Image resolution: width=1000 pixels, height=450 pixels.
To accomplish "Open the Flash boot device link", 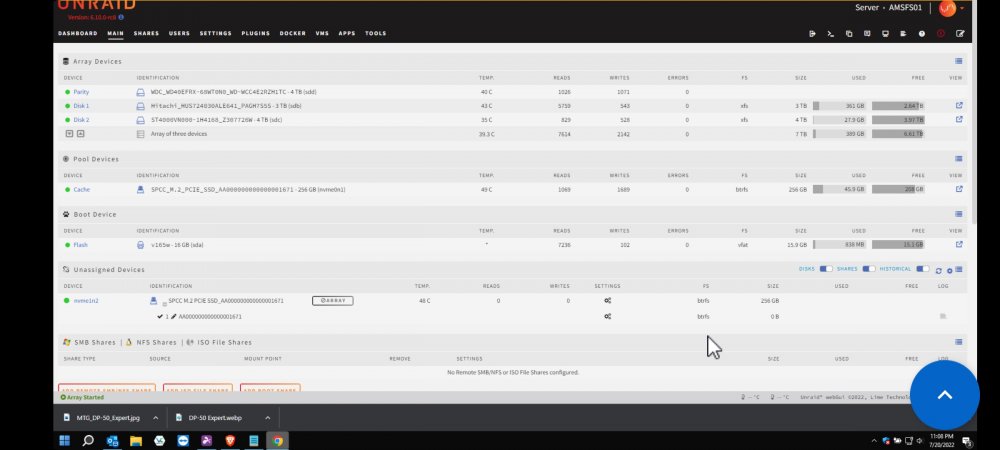I will point(80,245).
